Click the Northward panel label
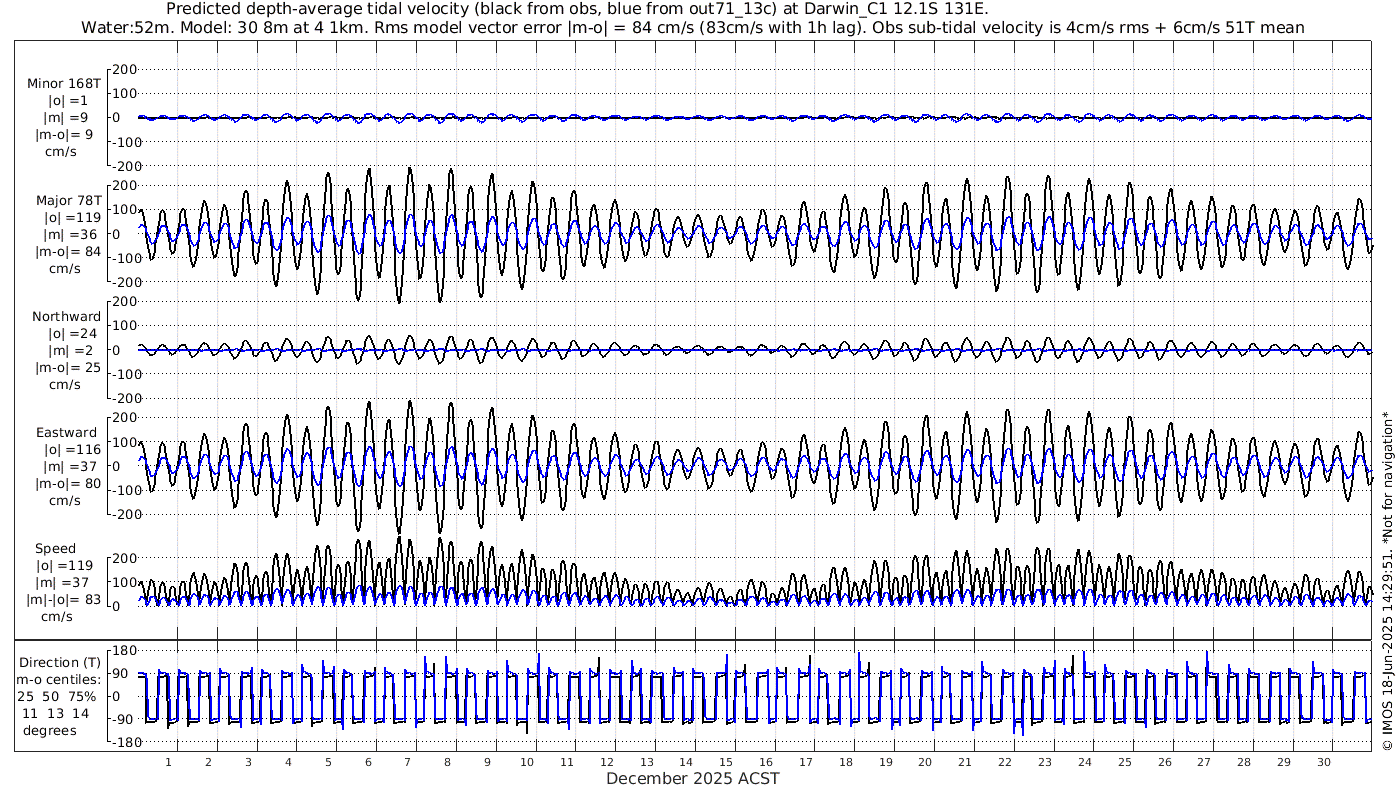1400x800 pixels. 66,317
